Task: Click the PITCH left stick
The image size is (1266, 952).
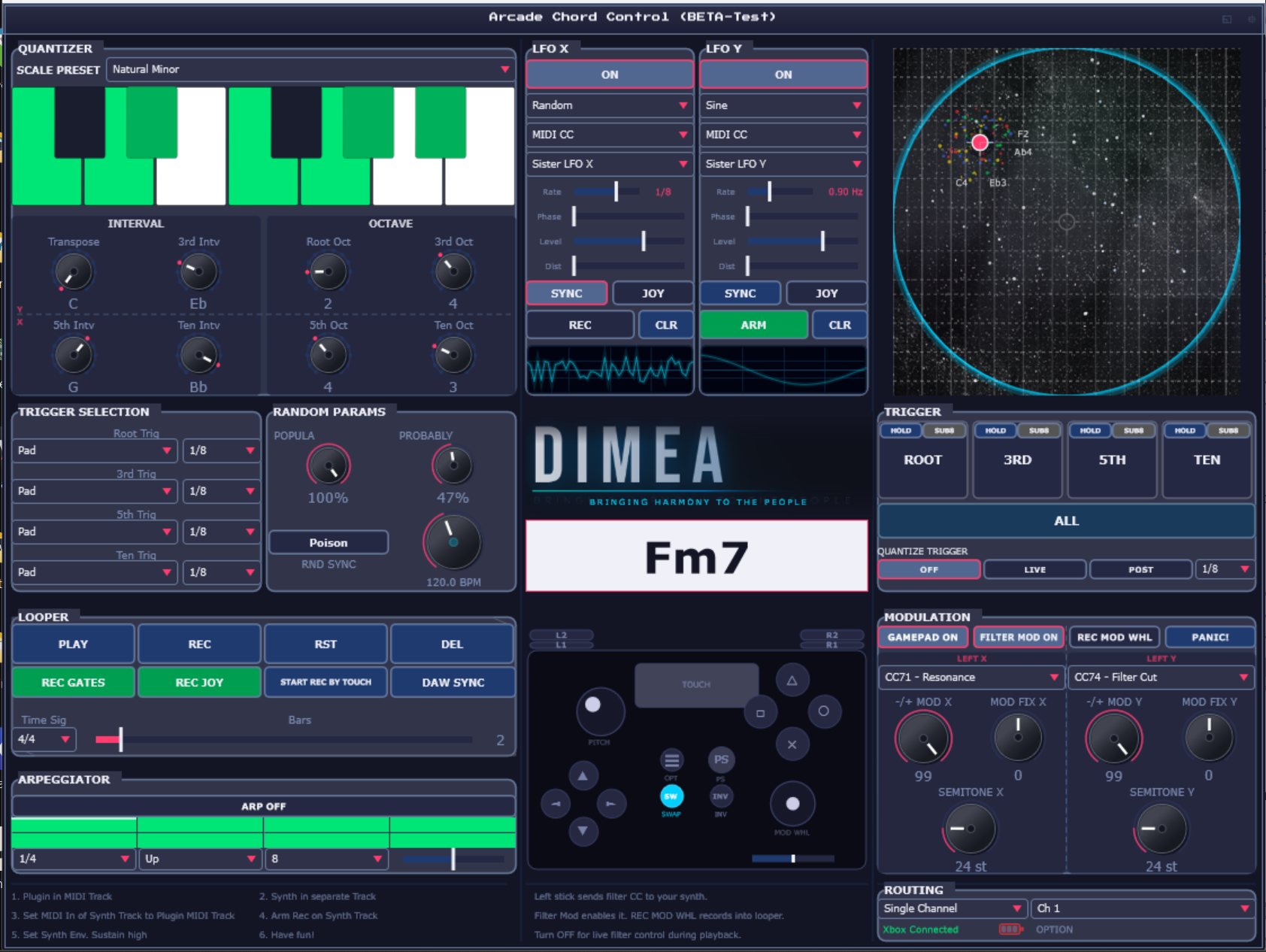Action: click(x=600, y=711)
